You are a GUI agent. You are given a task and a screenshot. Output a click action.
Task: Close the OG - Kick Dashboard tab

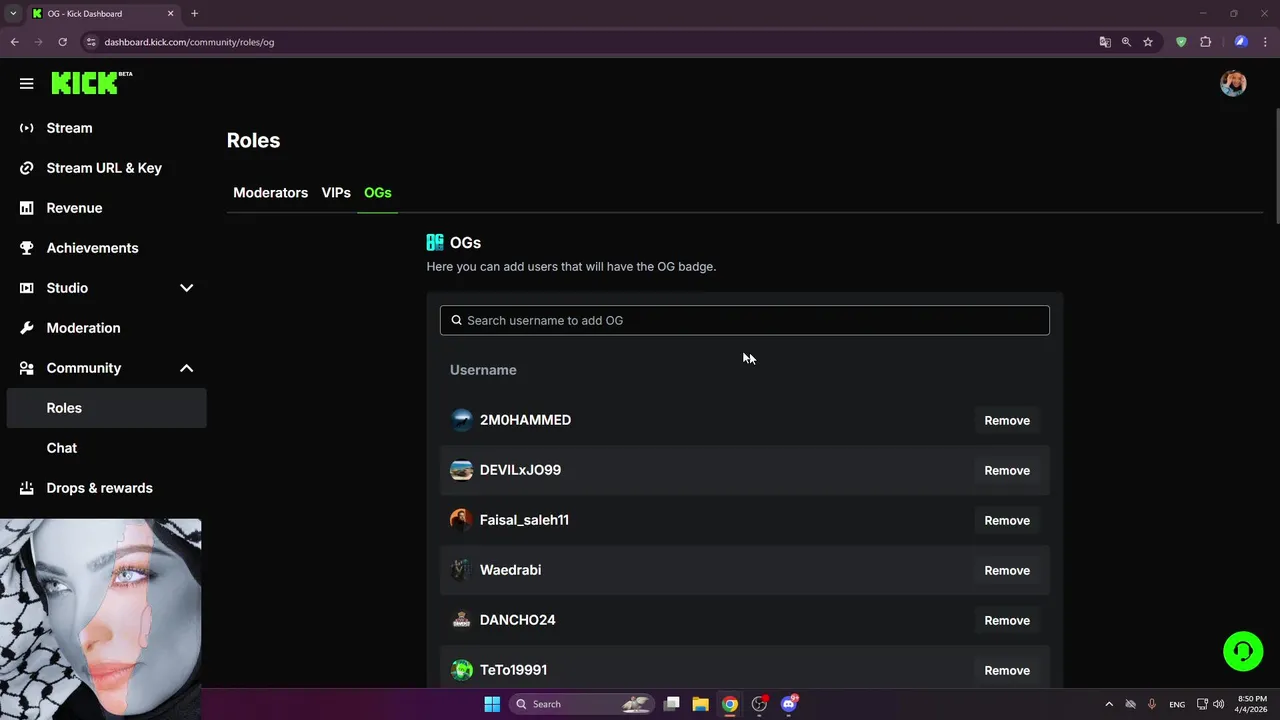170,13
